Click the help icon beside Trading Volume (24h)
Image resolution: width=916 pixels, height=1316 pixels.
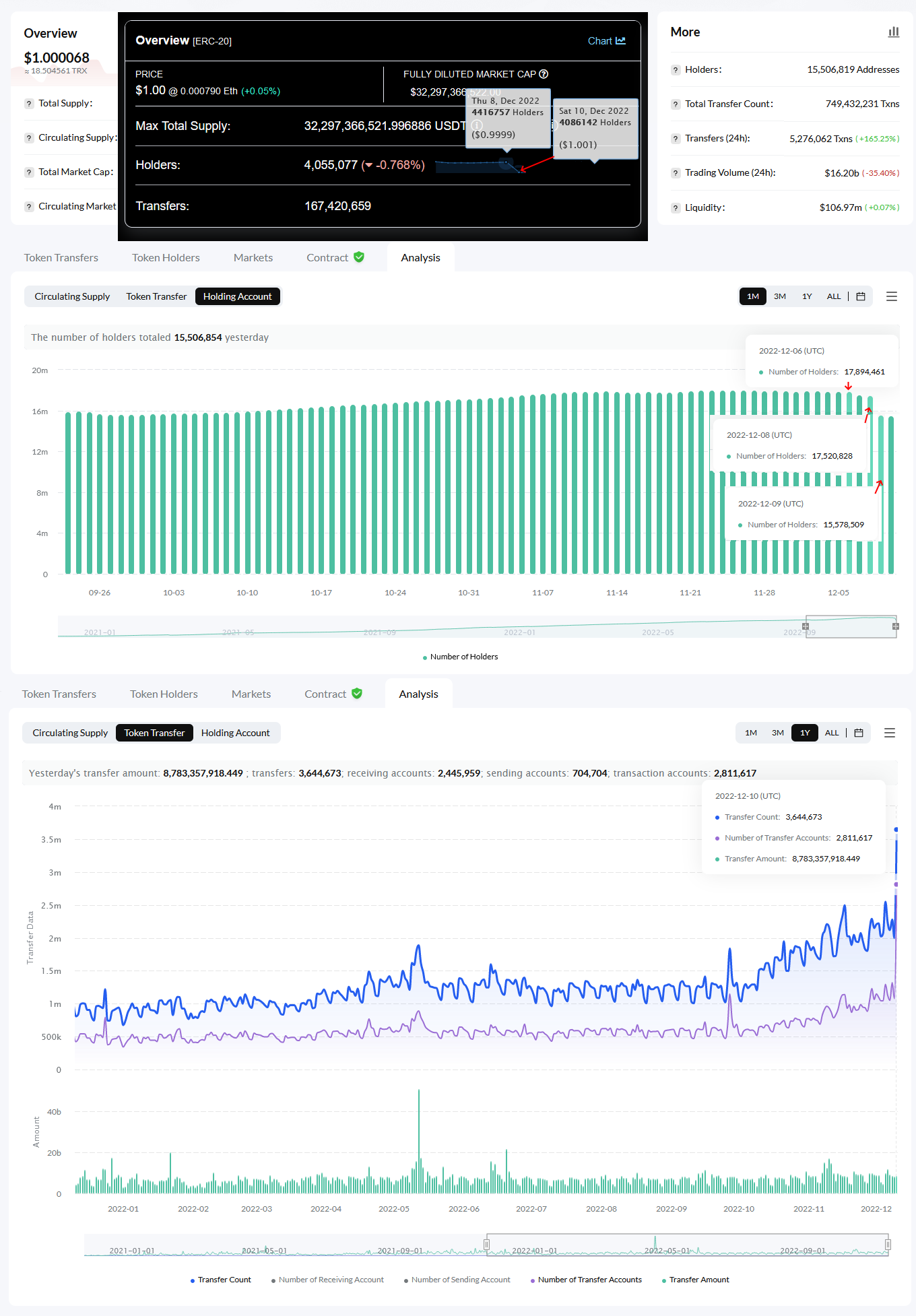tap(676, 173)
